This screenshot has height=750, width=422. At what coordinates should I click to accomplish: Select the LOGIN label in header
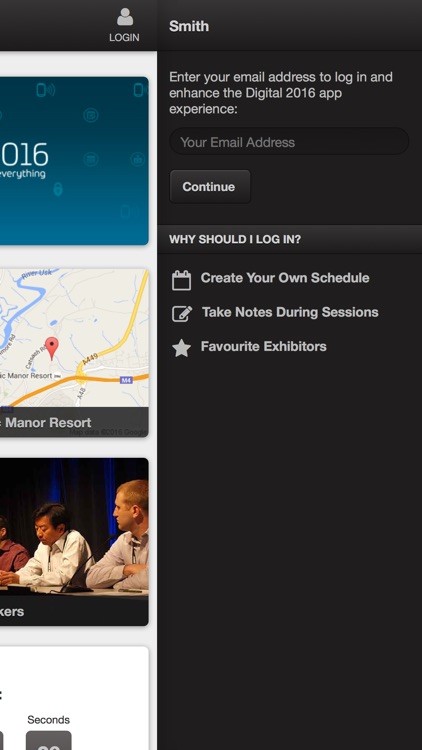[x=124, y=38]
